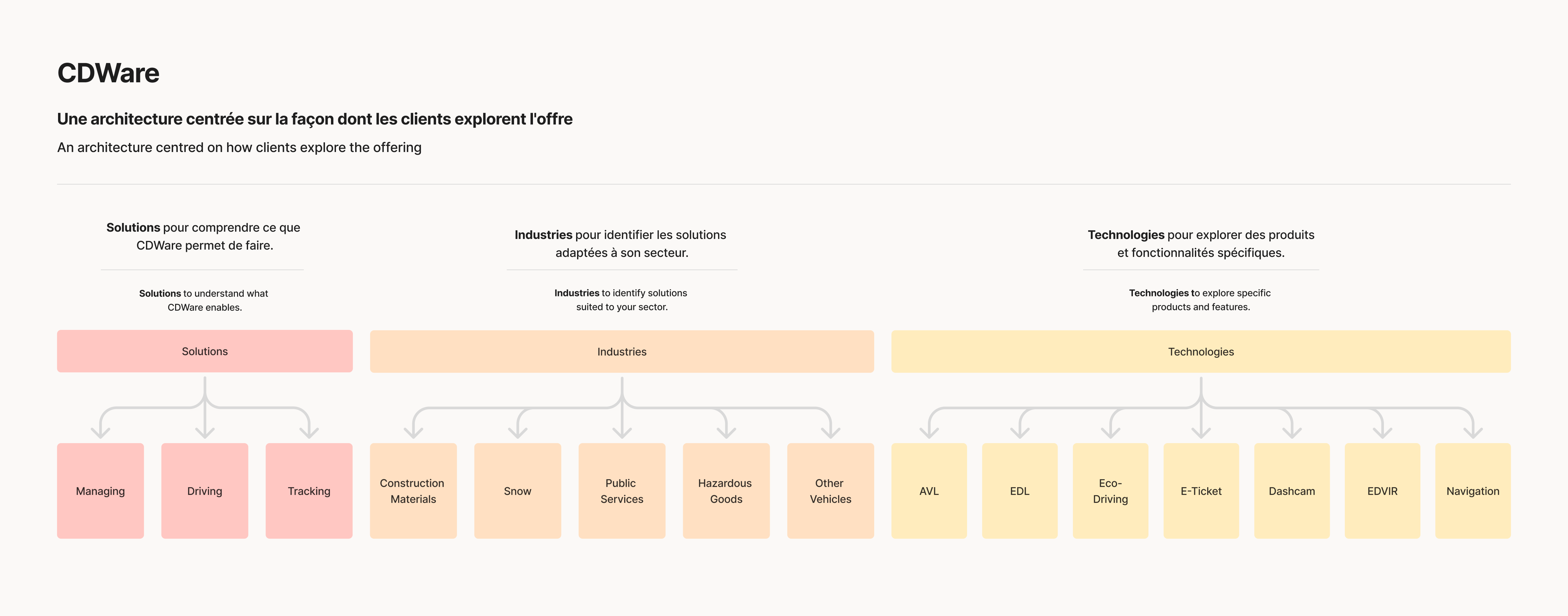Select the EDVIR card
Image resolution: width=1568 pixels, height=616 pixels.
tap(1382, 491)
